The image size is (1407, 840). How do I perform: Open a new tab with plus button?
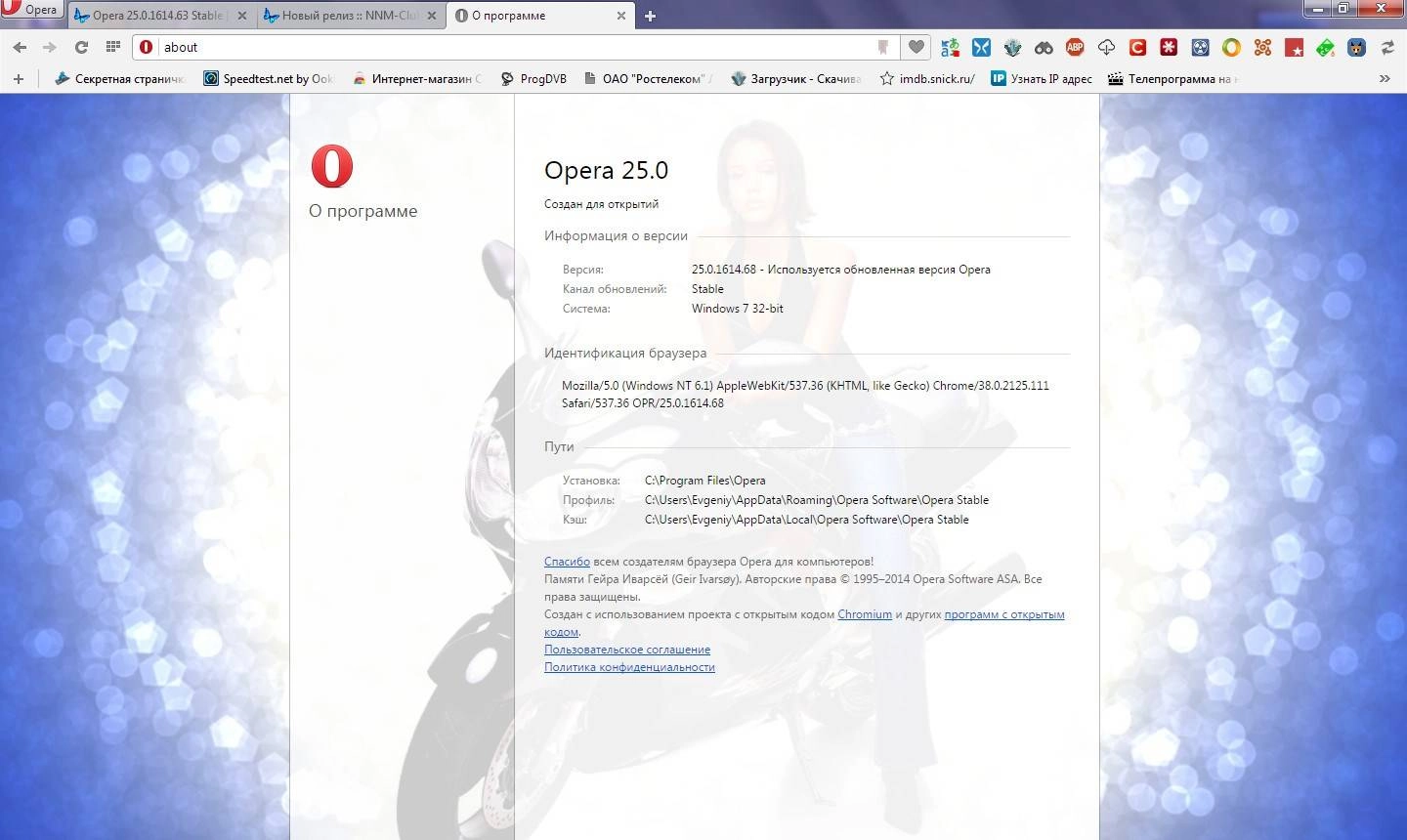tap(650, 16)
